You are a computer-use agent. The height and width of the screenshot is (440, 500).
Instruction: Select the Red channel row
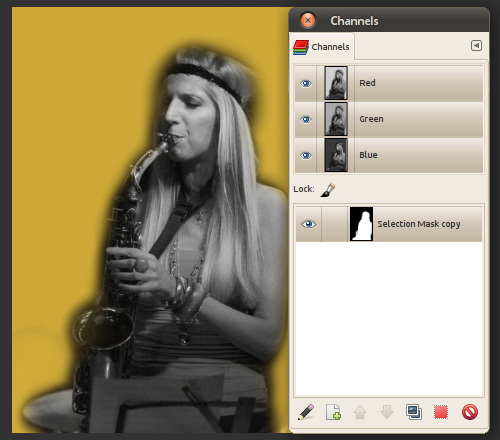click(x=389, y=83)
